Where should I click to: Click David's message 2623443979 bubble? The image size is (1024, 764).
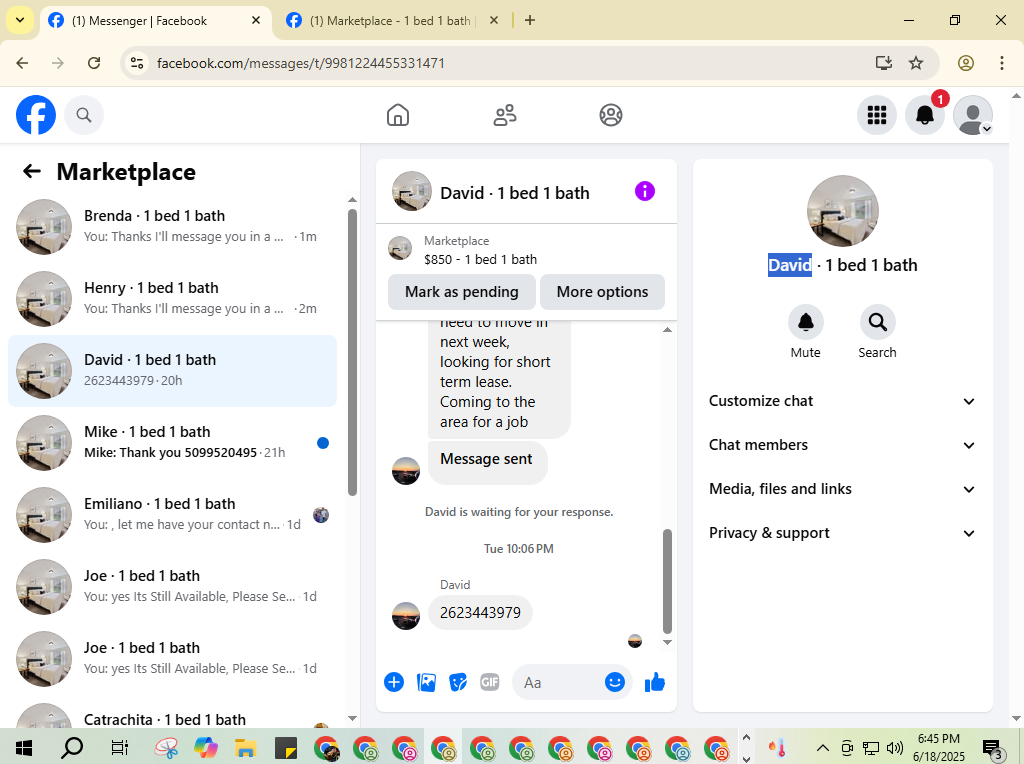click(480, 613)
